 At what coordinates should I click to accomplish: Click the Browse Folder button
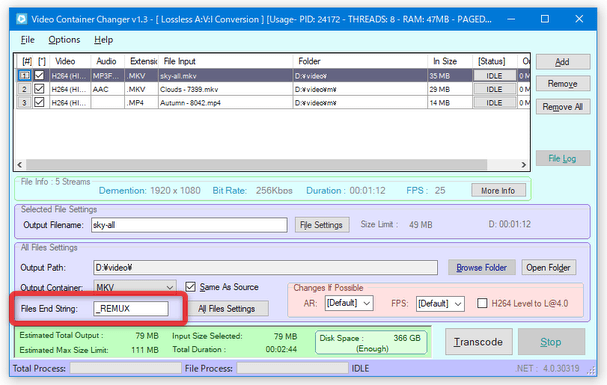pos(482,267)
